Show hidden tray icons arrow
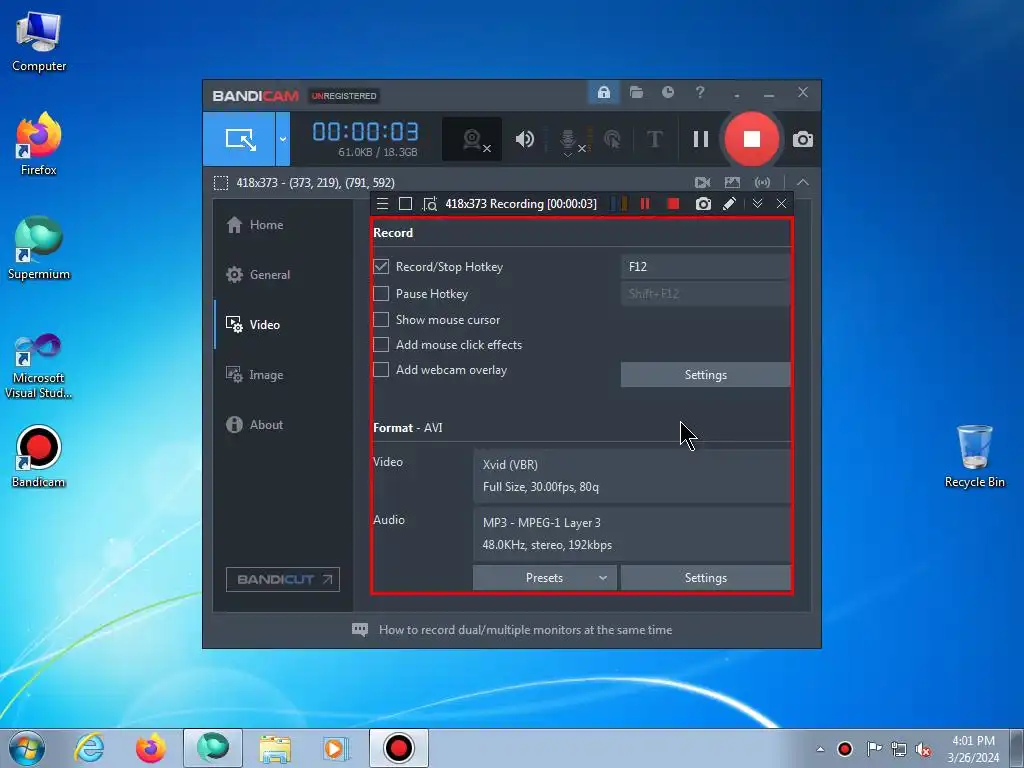This screenshot has height=768, width=1024. tap(820, 749)
